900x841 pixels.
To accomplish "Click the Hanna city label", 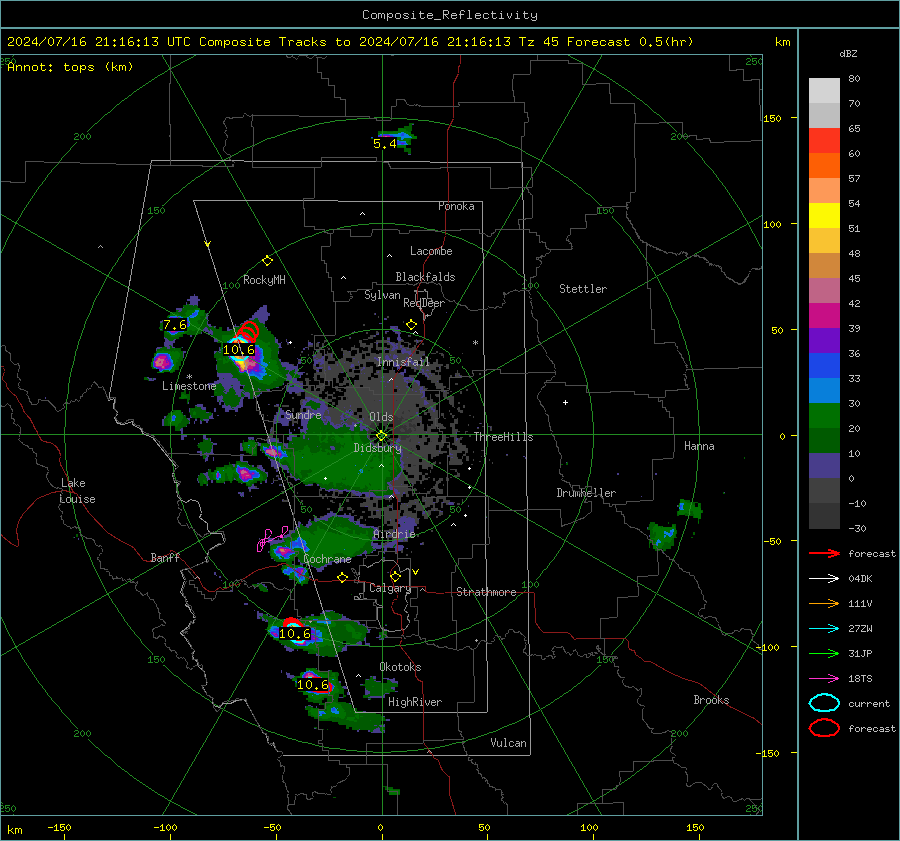I will coord(699,446).
